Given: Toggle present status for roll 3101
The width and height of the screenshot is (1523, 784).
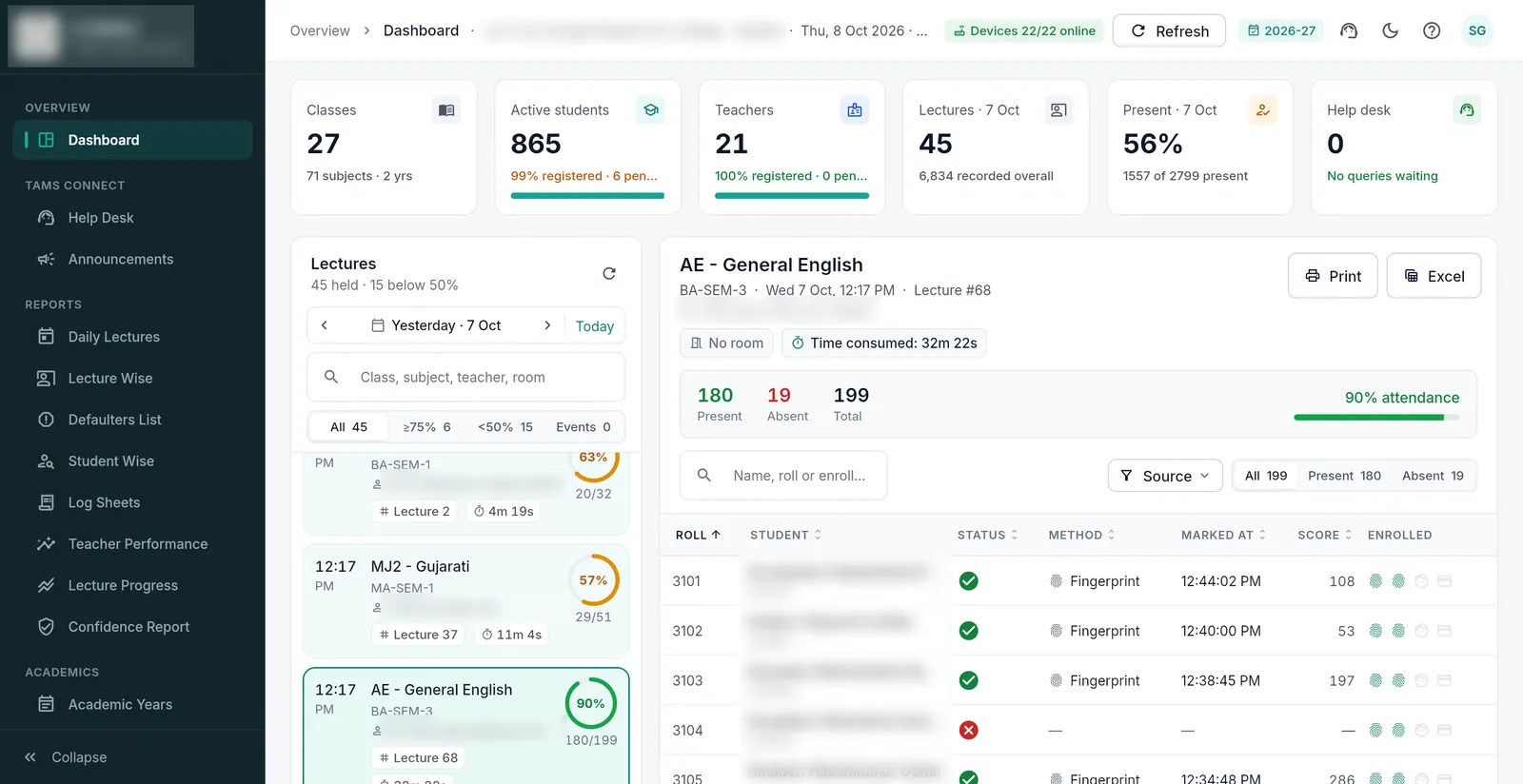Looking at the screenshot, I should [x=969, y=581].
